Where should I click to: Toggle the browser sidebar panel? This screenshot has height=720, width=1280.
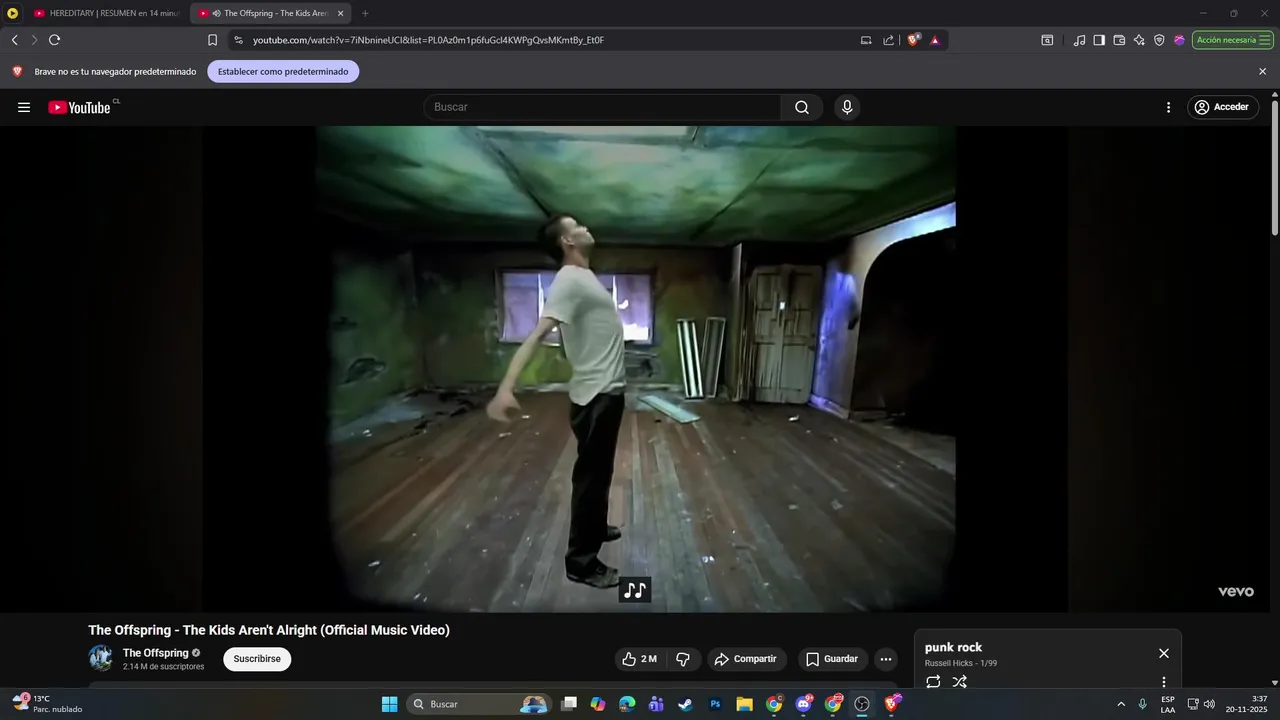point(1099,40)
